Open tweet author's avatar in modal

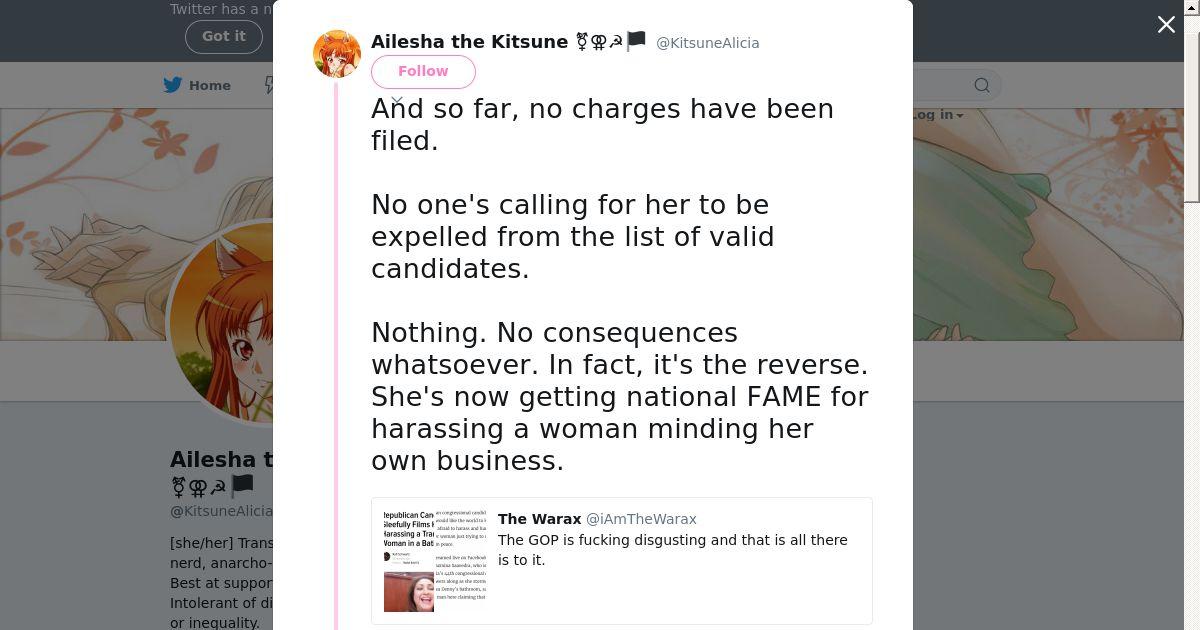tap(337, 54)
